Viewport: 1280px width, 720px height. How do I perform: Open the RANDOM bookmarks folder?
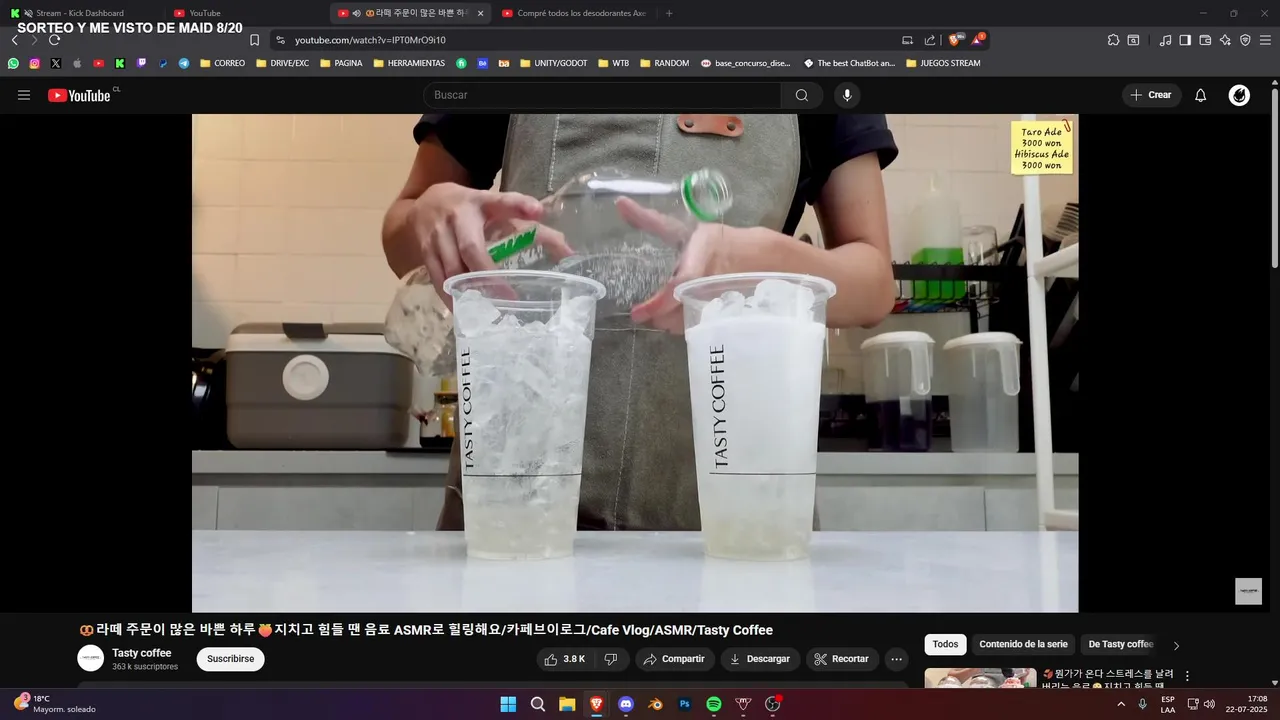[664, 63]
